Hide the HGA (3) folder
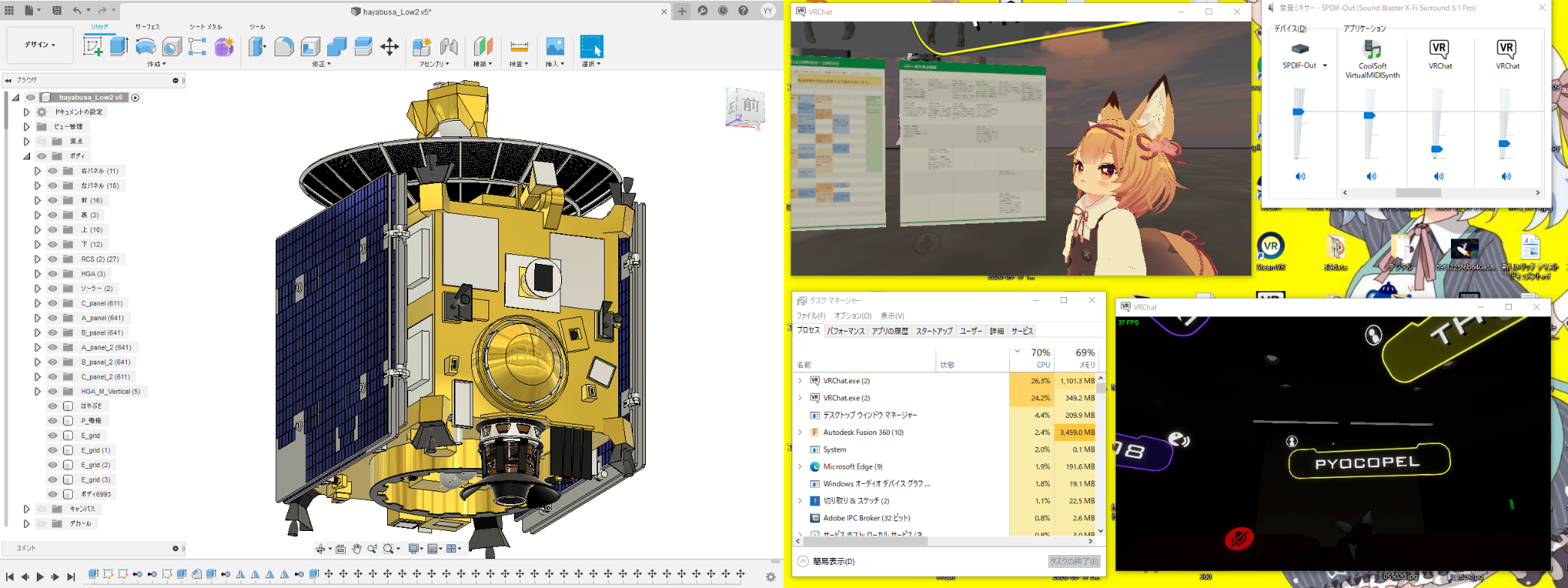This screenshot has height=588, width=1568. click(x=53, y=274)
